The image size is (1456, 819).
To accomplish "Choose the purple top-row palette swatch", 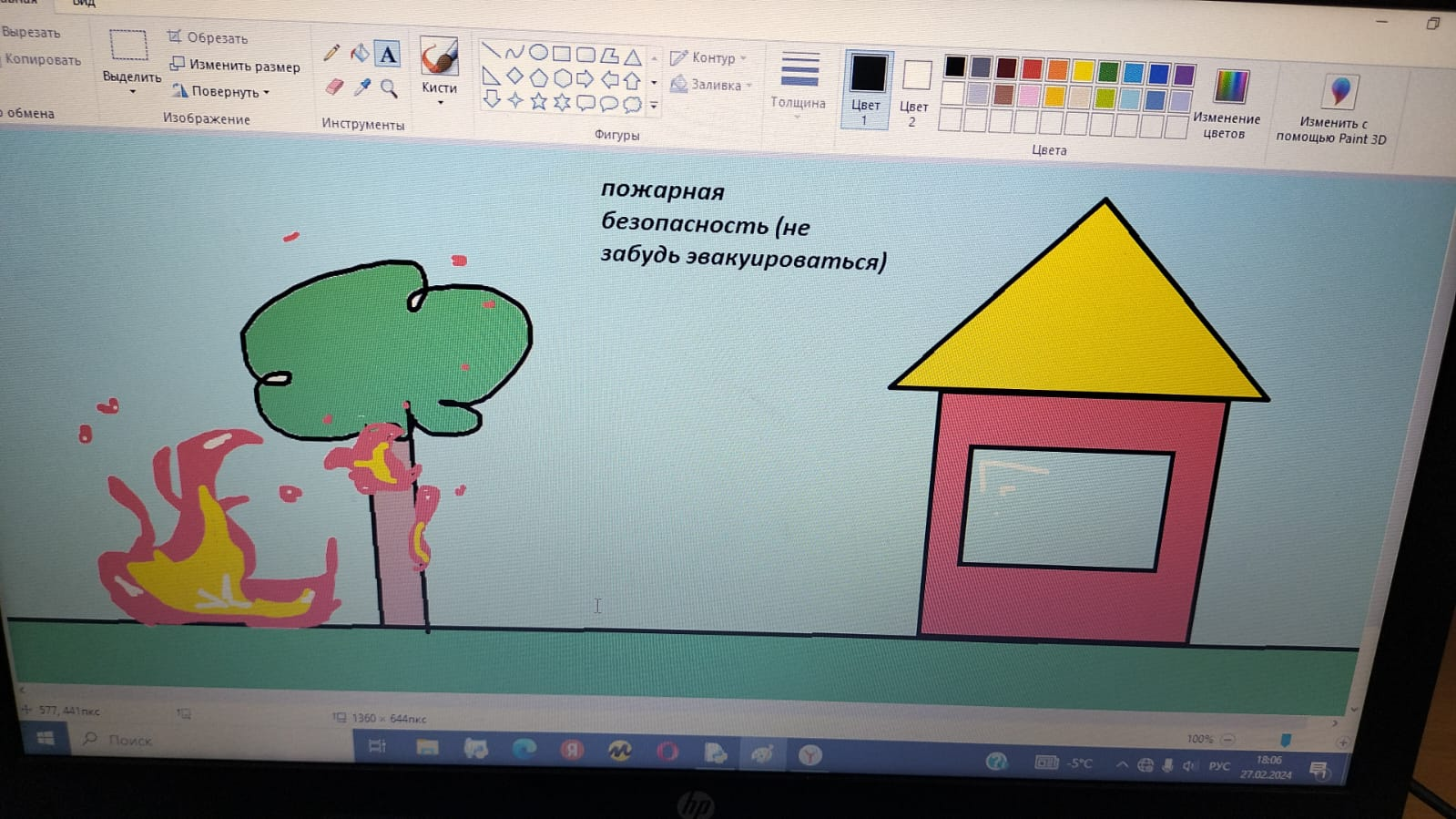I will coord(1184,74).
